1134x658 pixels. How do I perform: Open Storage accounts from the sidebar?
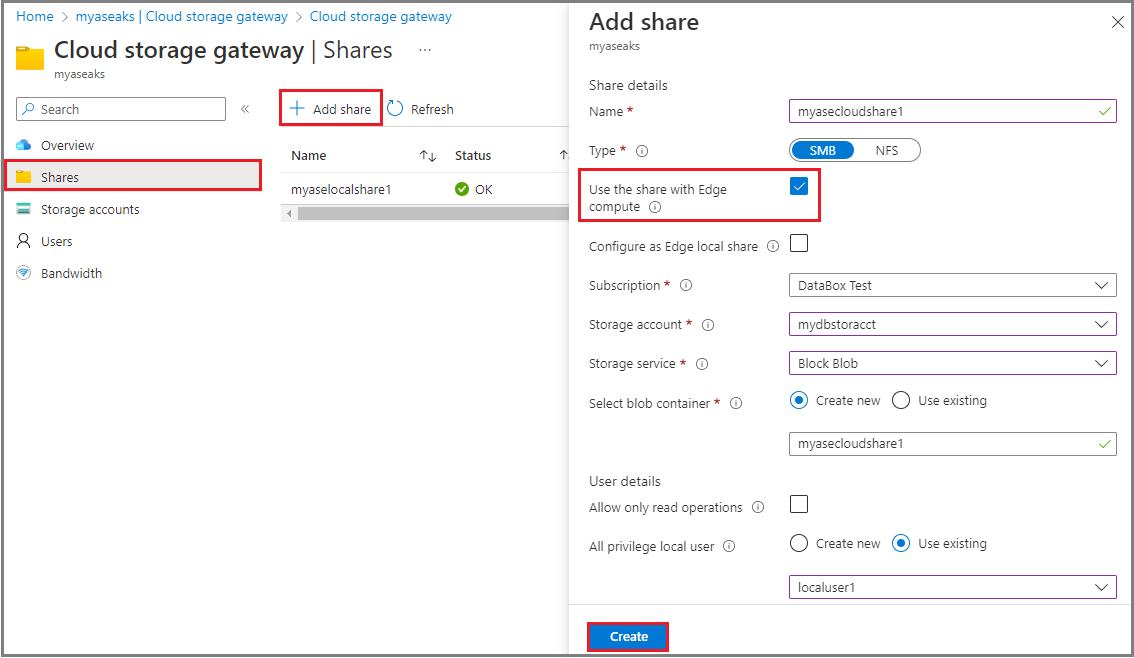coord(22,209)
